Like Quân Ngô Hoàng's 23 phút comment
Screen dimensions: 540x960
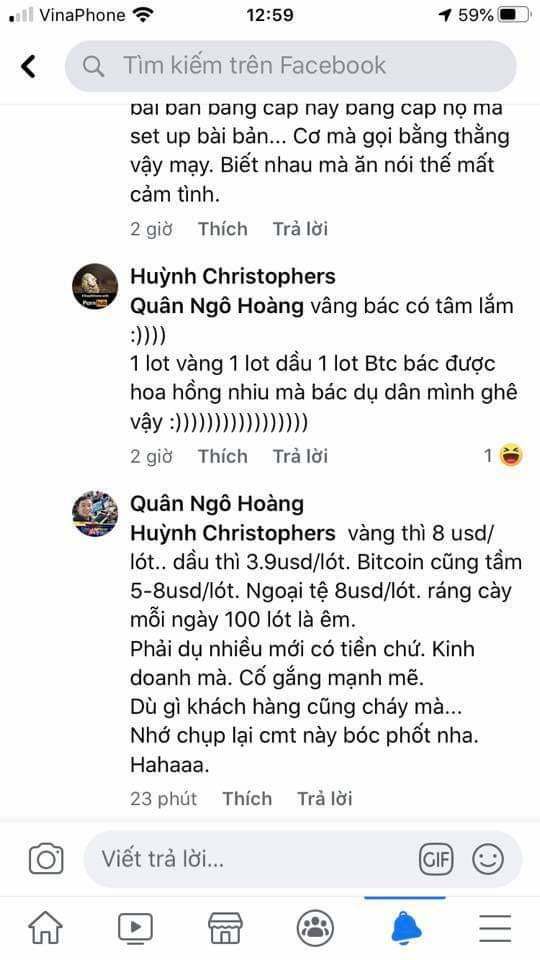point(247,798)
